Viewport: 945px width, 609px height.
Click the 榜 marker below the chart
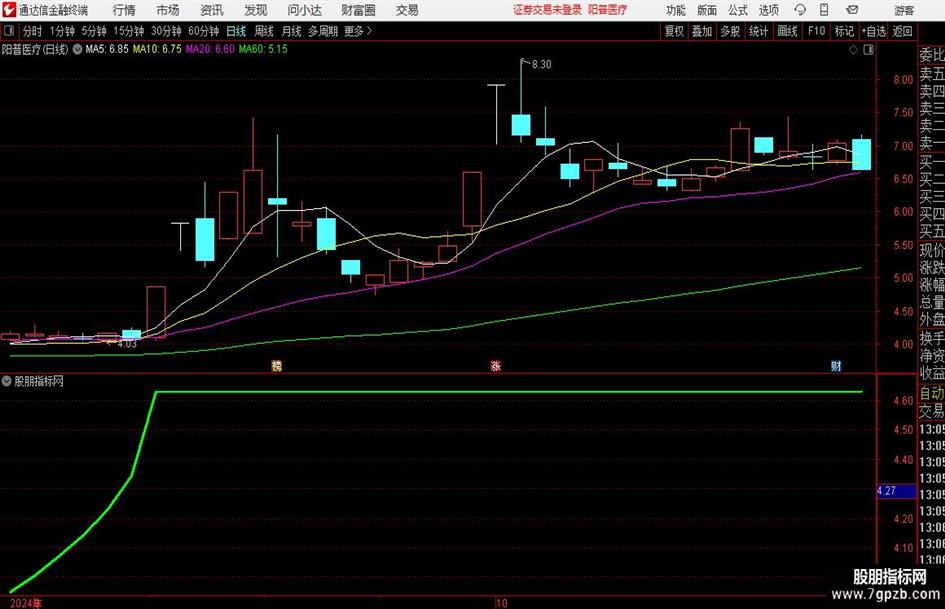277,365
